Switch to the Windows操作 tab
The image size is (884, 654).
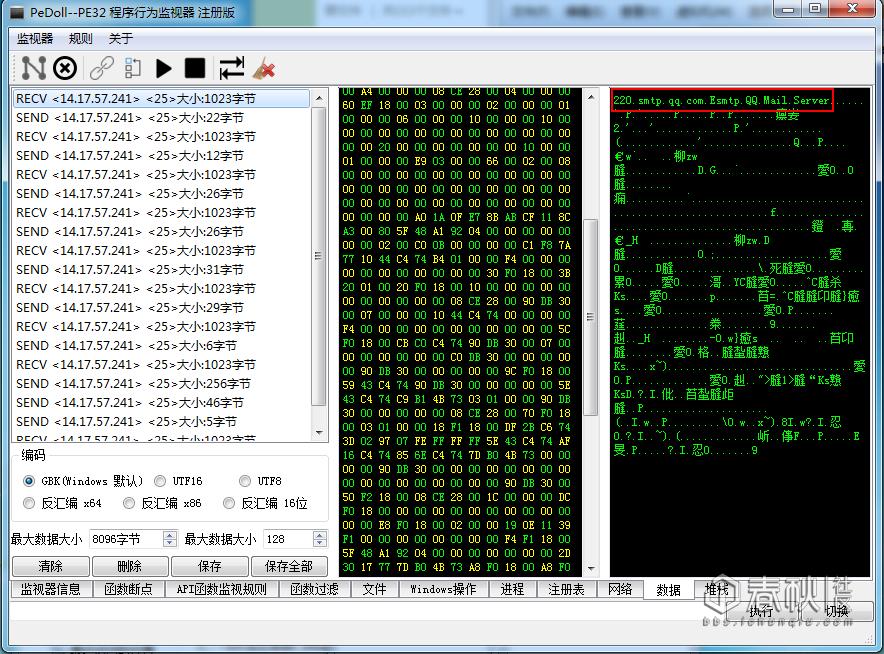(443, 589)
